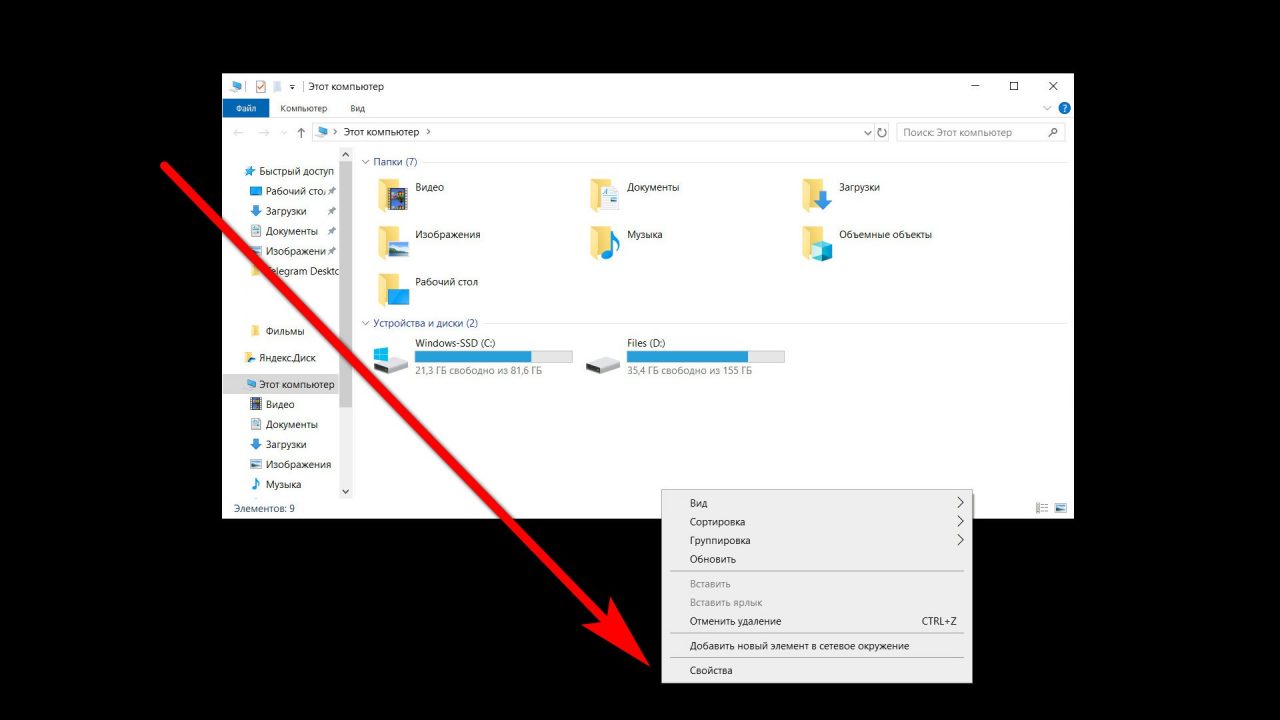Select the Windows-SSD (C:) drive icon

390,359
